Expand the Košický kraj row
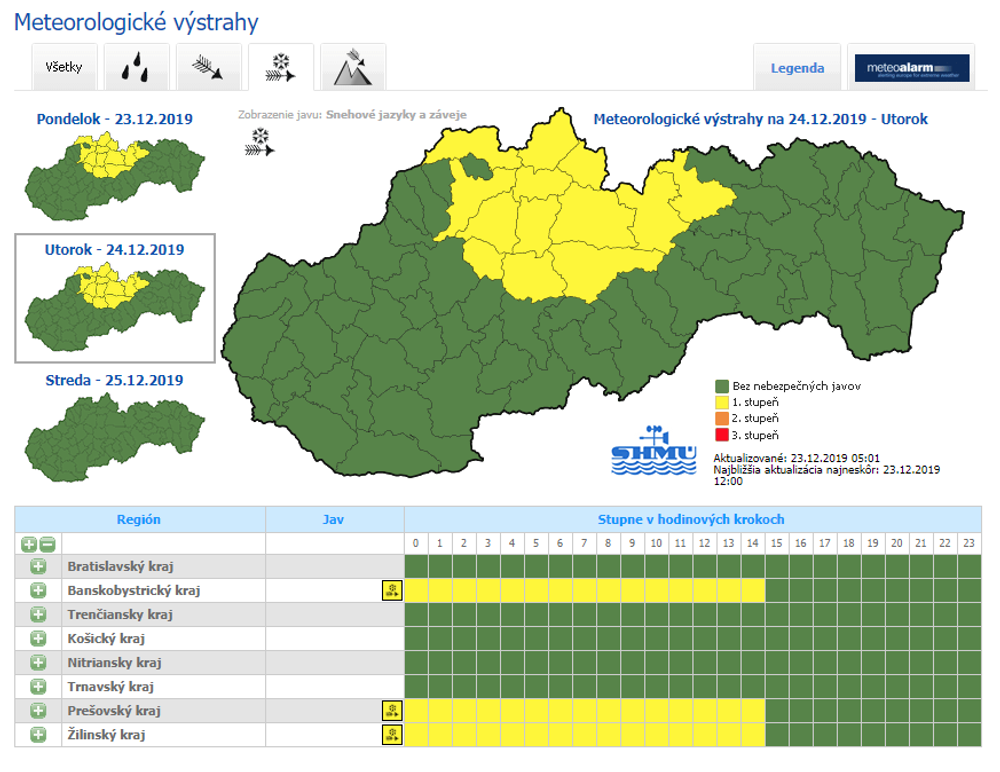Screen dimensions: 1000x772 38,639
